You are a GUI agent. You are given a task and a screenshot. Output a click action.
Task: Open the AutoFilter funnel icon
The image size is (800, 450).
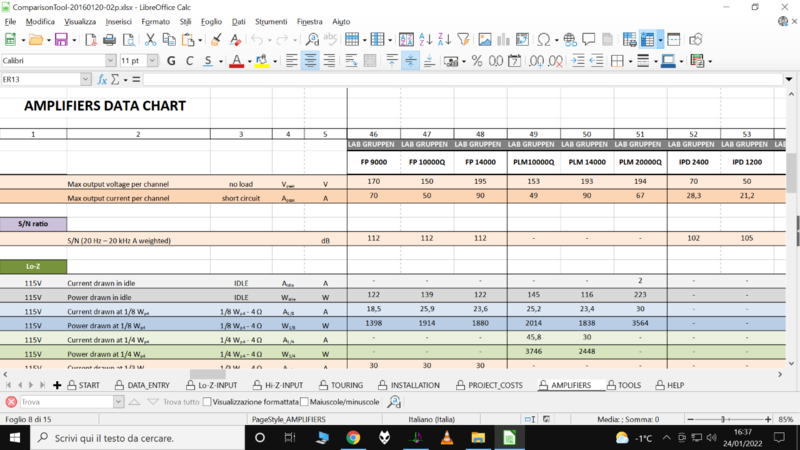pos(463,40)
